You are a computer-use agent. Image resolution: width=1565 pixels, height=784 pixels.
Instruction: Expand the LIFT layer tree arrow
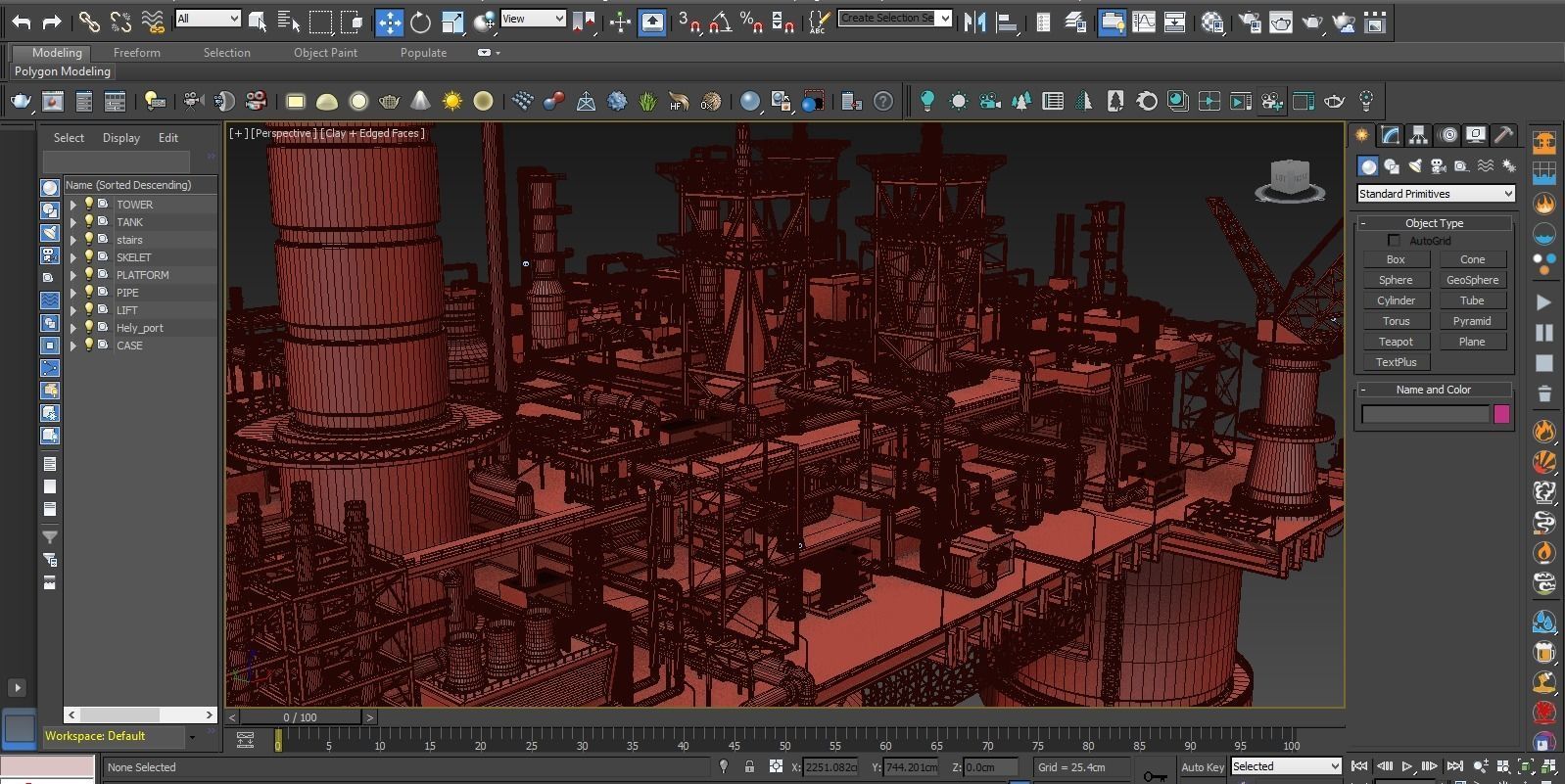pos(72,310)
